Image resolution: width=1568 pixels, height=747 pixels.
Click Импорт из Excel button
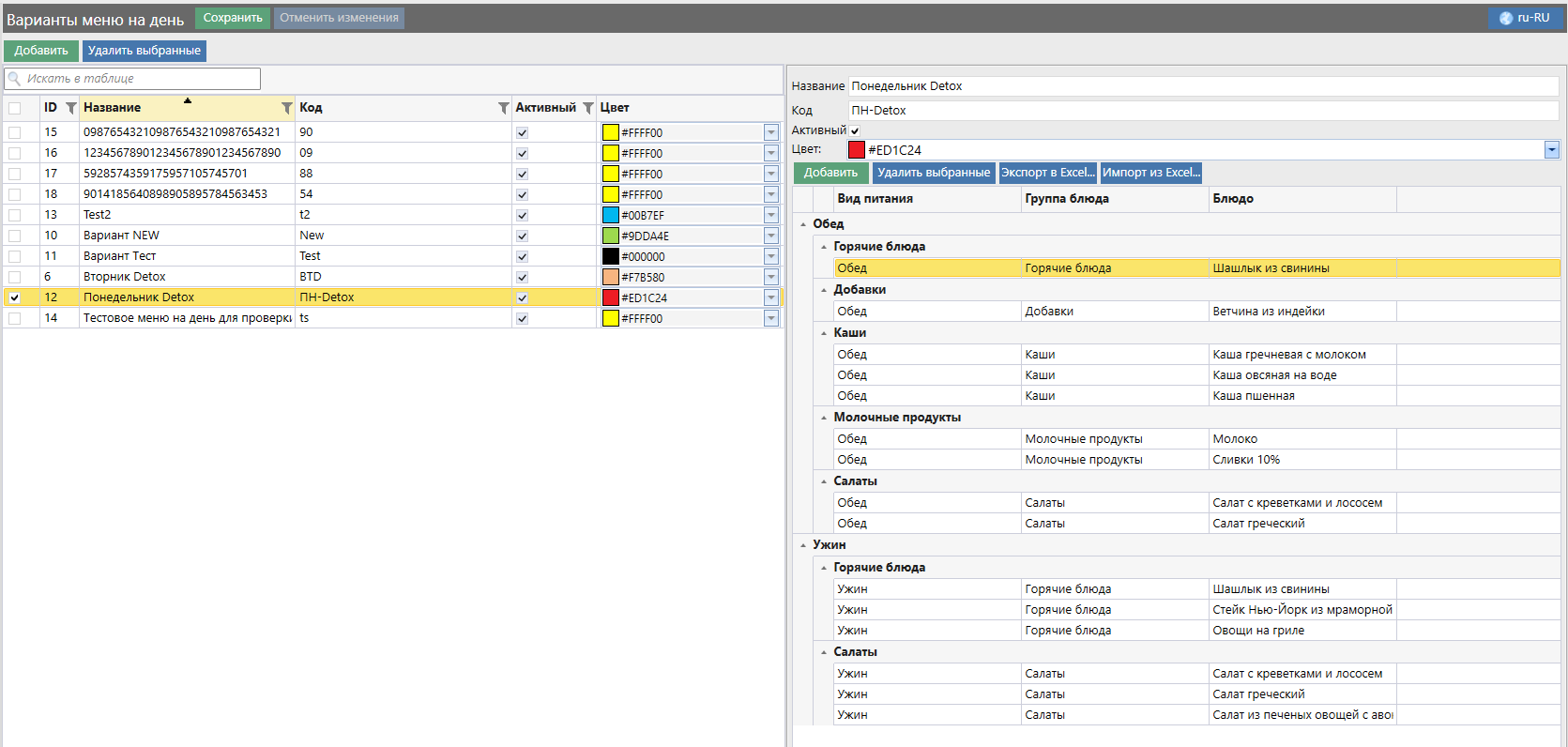(x=1150, y=173)
